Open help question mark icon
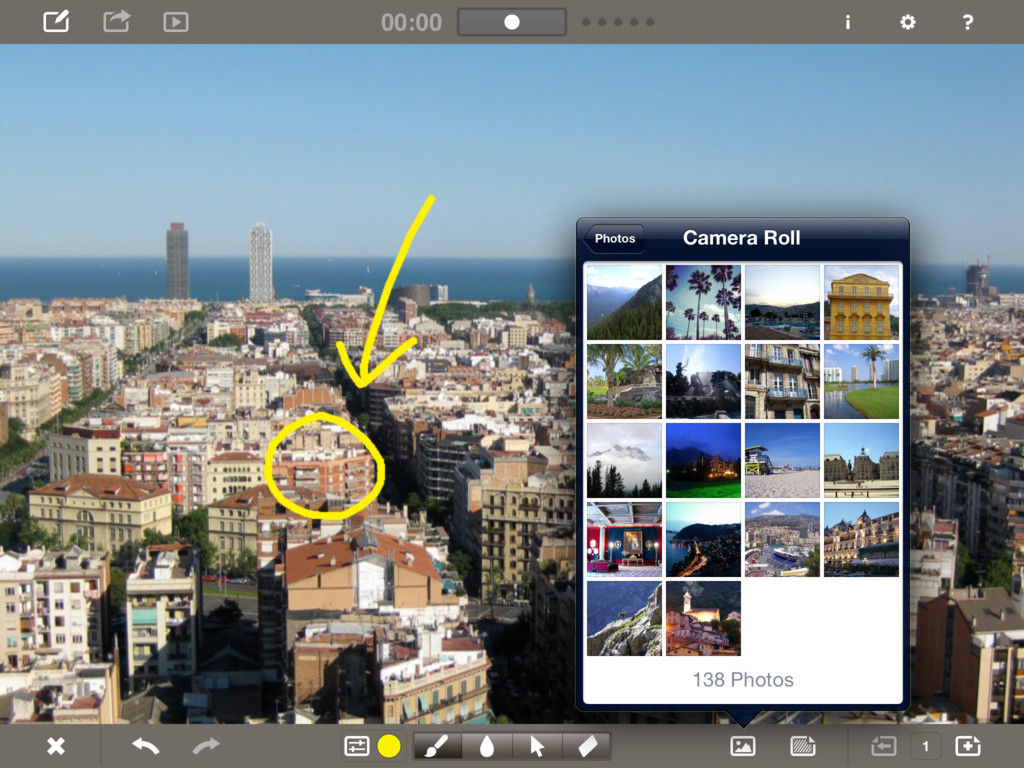1024x768 pixels. pyautogui.click(x=968, y=22)
